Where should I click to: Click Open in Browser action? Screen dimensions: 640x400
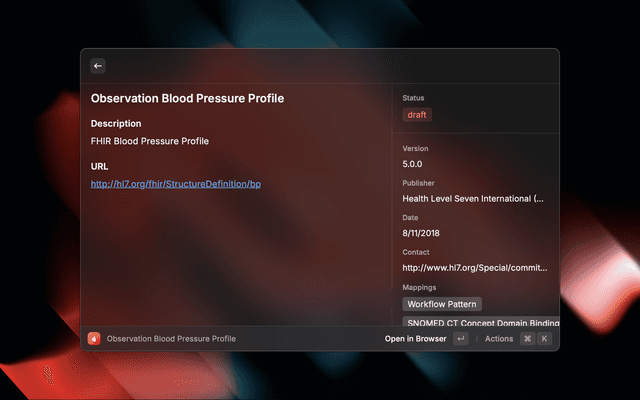point(415,339)
